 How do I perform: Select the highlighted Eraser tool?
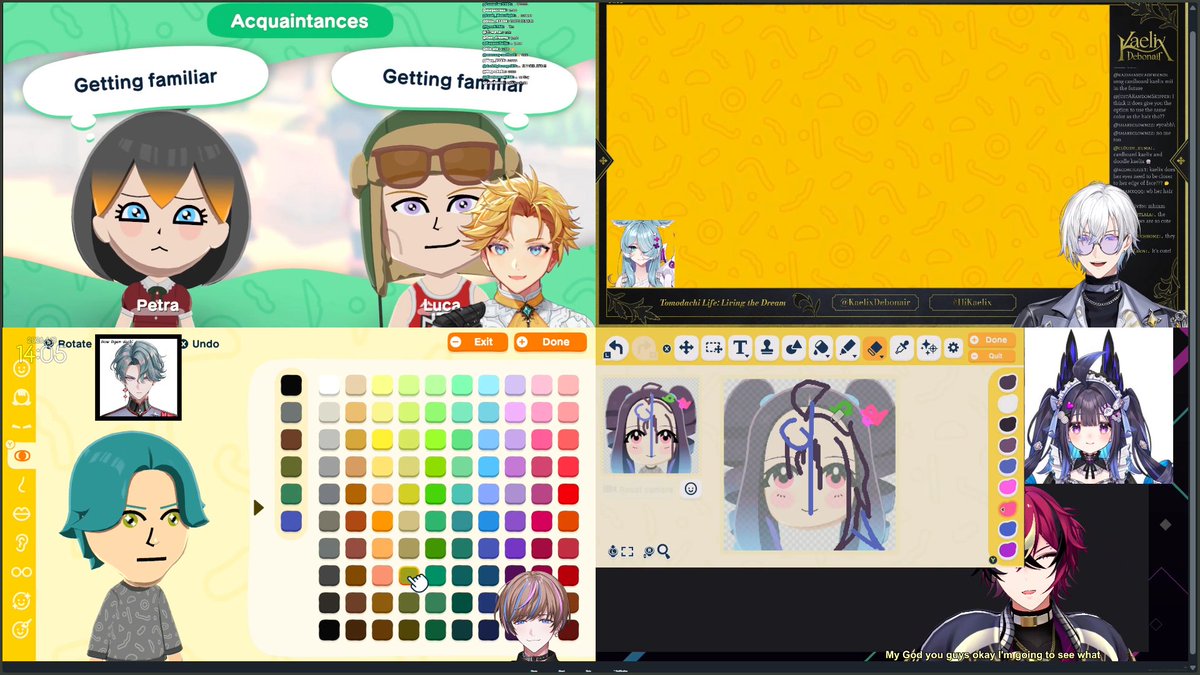point(875,348)
